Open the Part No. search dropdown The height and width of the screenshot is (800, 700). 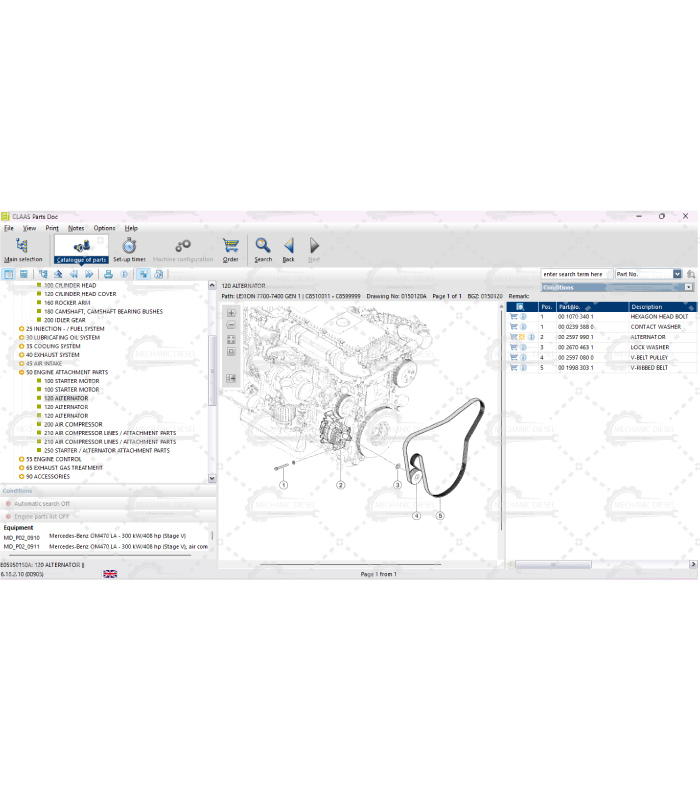click(x=677, y=274)
